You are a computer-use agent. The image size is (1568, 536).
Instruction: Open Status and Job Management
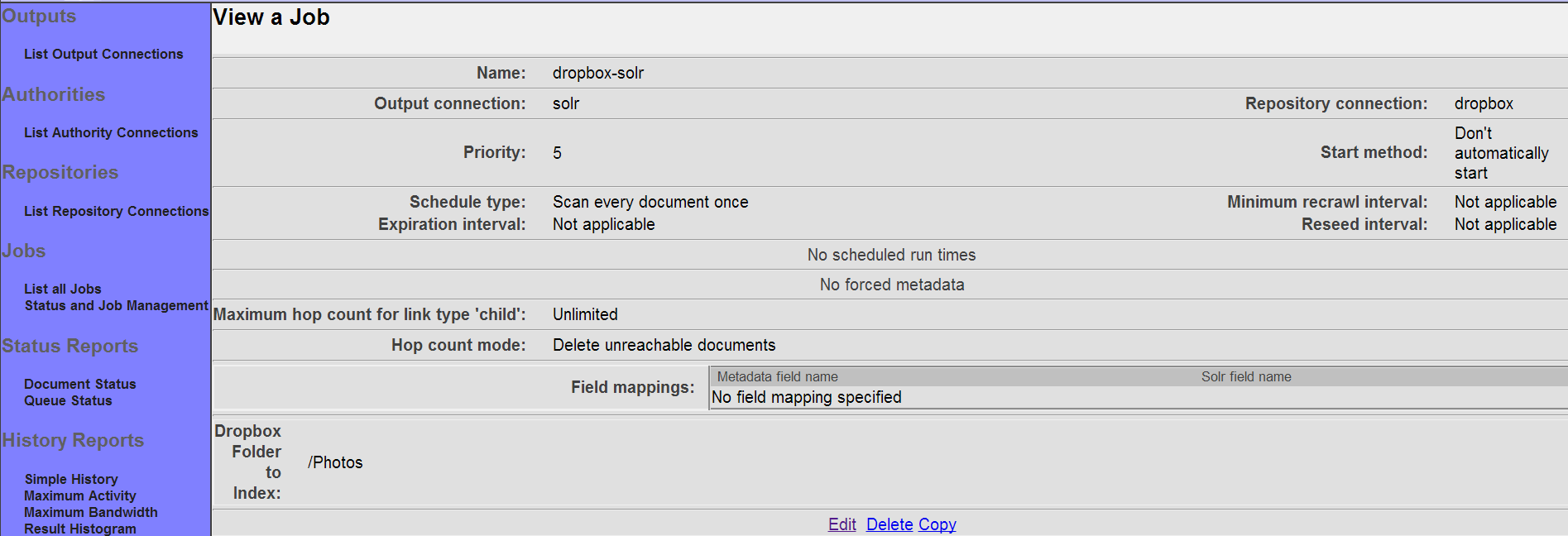point(116,305)
